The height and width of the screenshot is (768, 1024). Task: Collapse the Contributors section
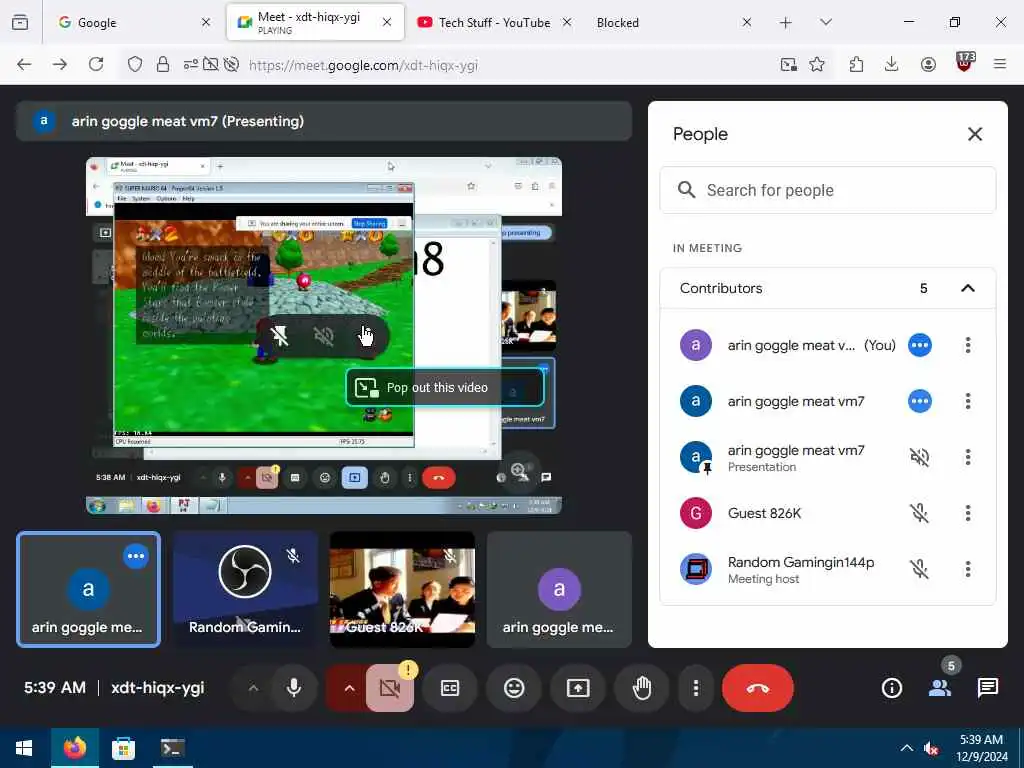(x=968, y=288)
